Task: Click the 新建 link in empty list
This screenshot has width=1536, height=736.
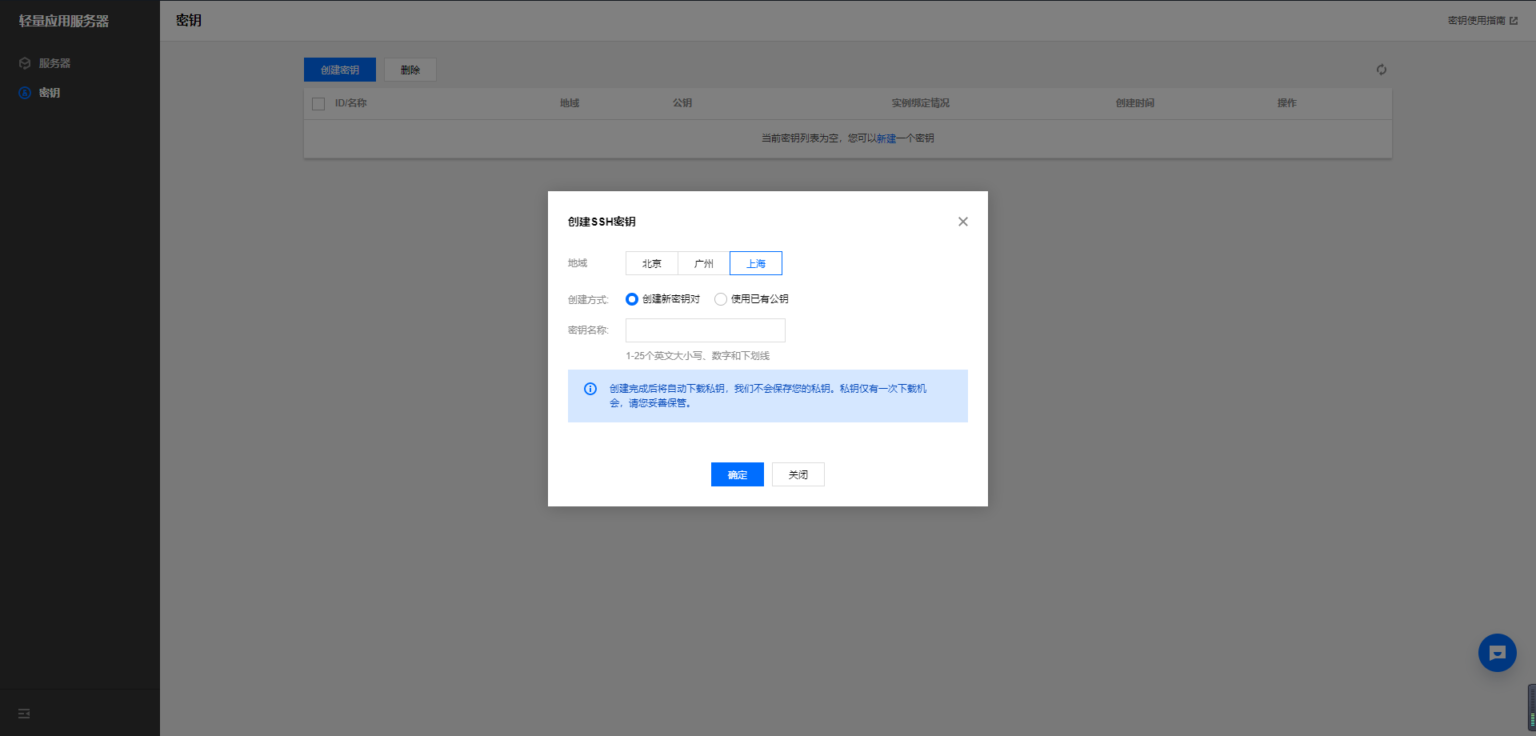Action: pyautogui.click(x=886, y=139)
